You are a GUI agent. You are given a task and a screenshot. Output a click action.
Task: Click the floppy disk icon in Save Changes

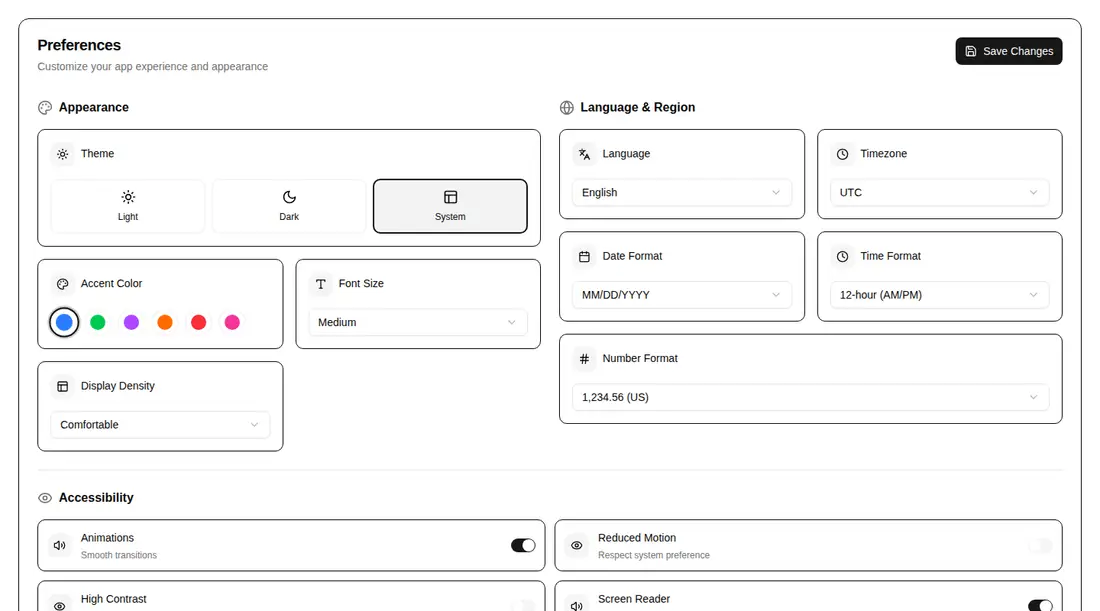coord(971,51)
